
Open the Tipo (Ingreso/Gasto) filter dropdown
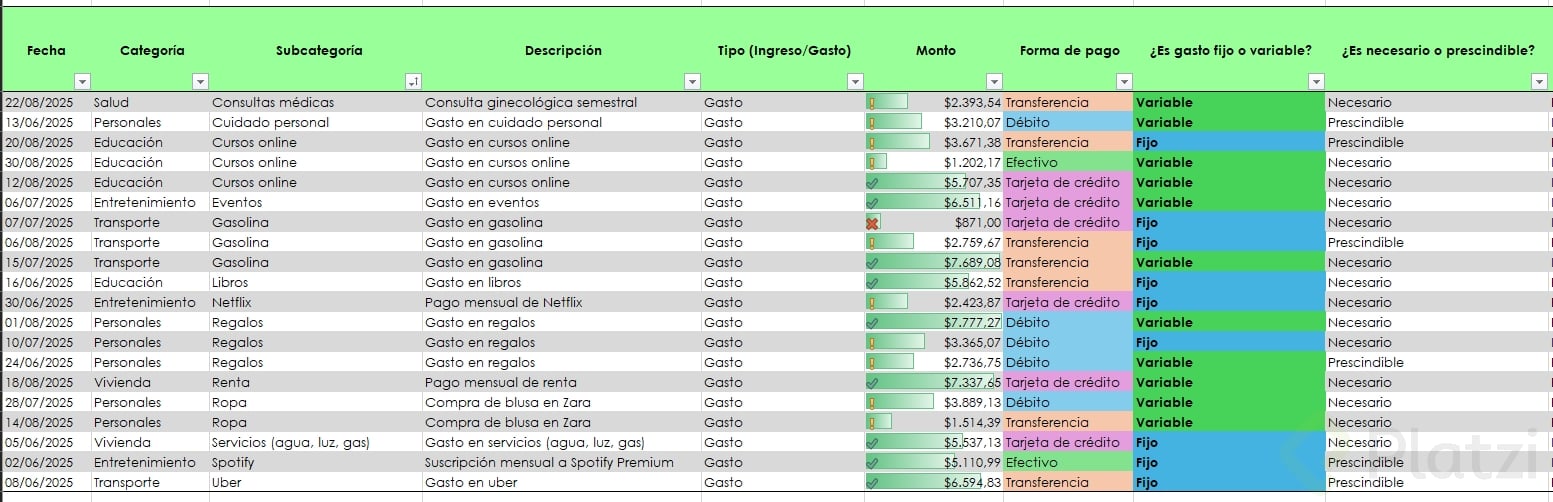tap(855, 82)
